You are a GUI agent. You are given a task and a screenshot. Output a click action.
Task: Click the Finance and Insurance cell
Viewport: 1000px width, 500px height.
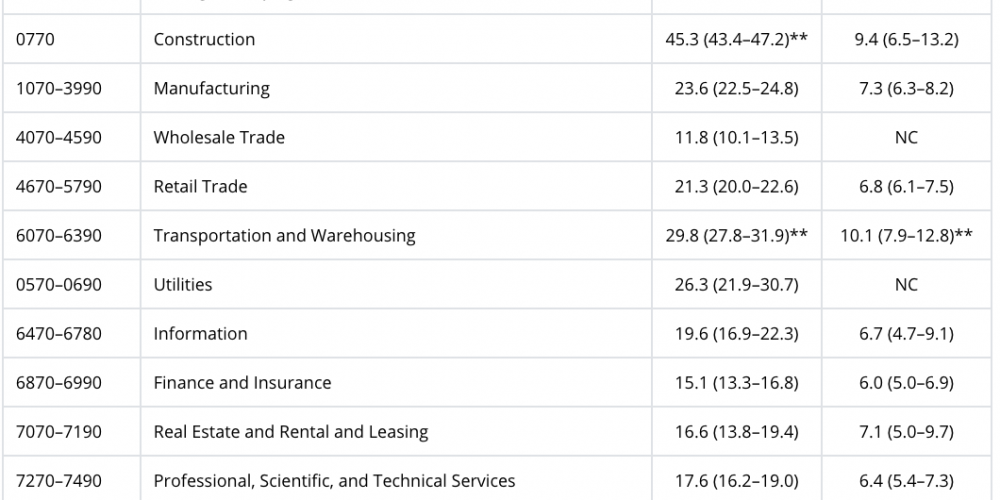242,383
